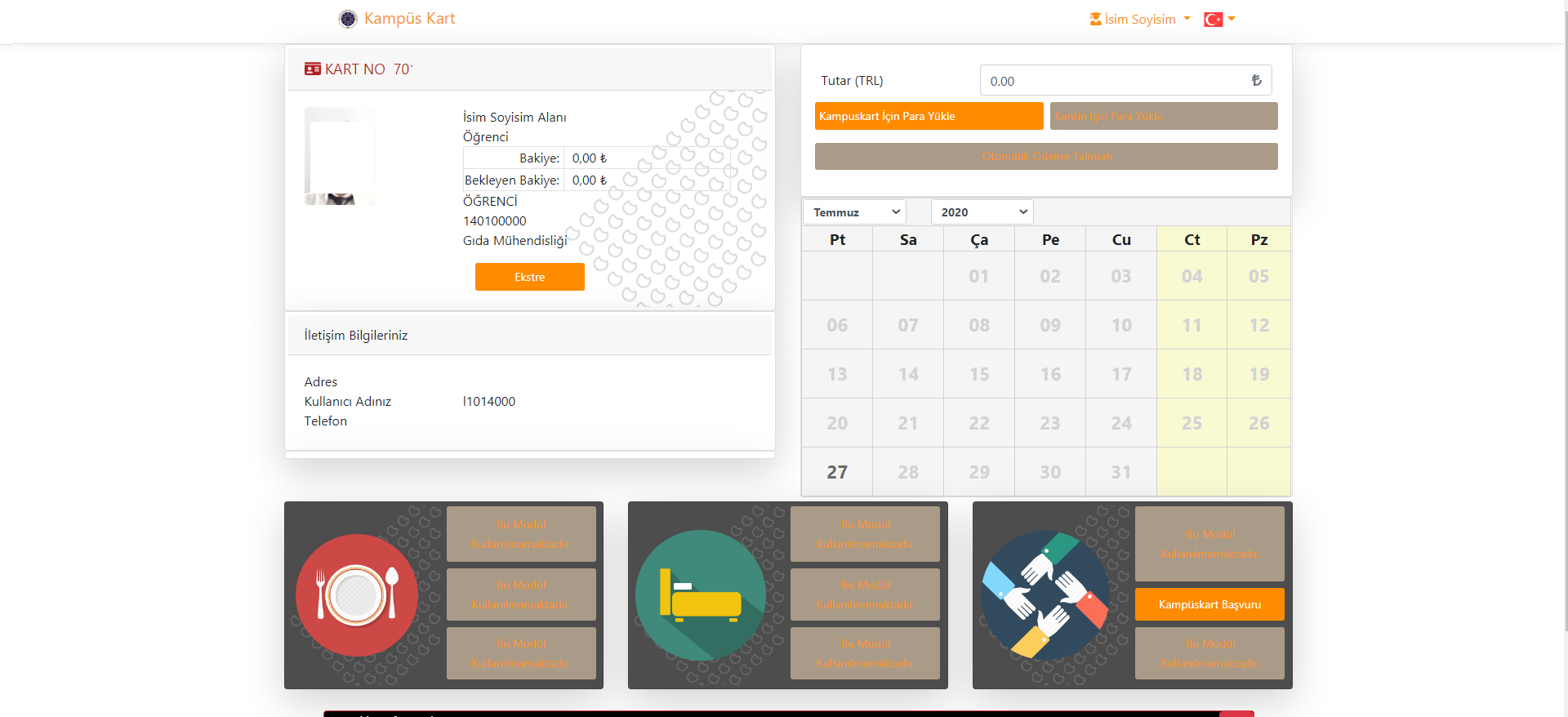
Task: Click the user profile icon beside İsim Soyisim
Action: tap(1095, 19)
